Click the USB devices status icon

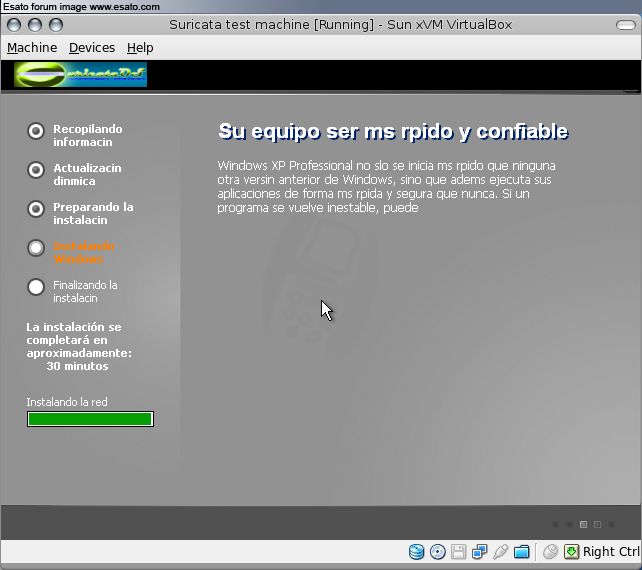tap(500, 552)
